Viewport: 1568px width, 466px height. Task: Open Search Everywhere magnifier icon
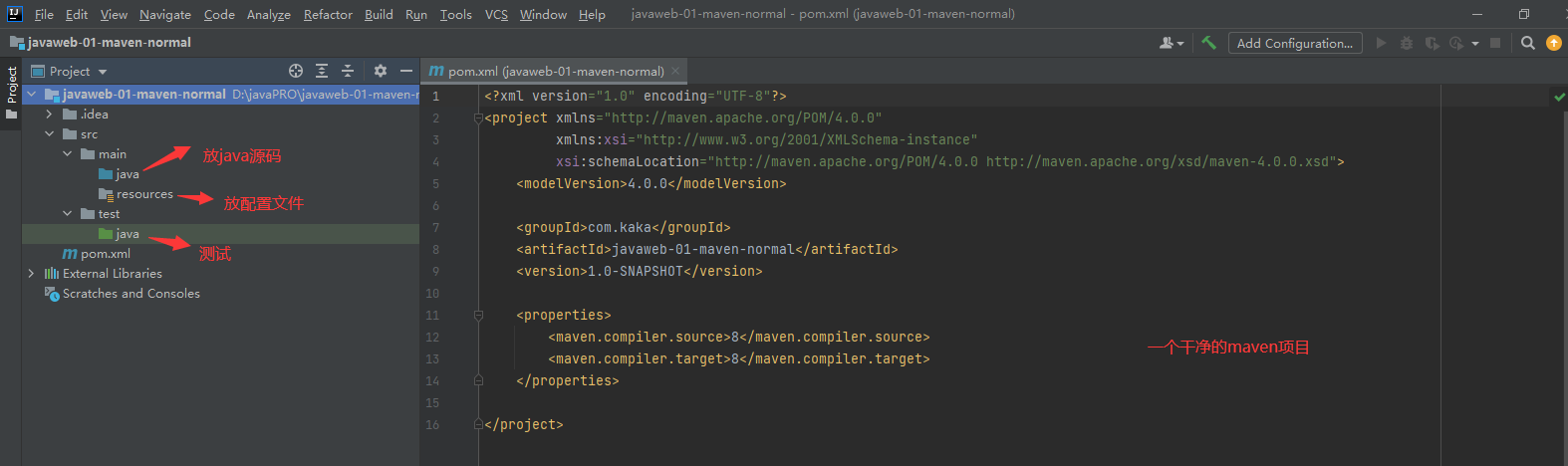[1527, 43]
